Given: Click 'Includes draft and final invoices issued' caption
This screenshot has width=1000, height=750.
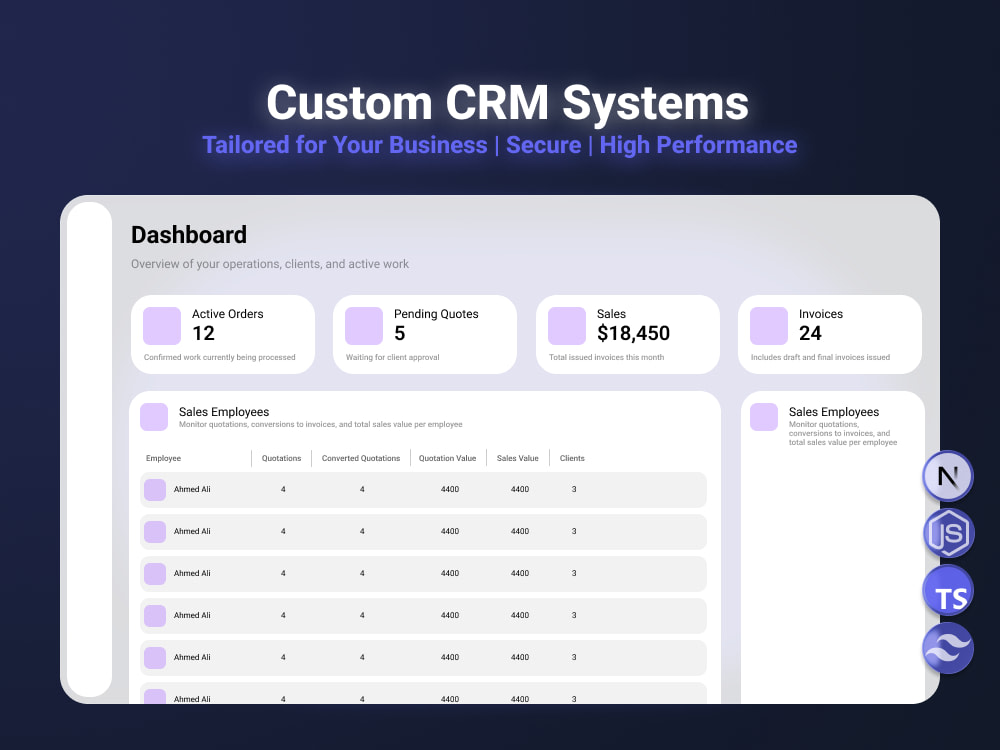Looking at the screenshot, I should (x=820, y=357).
